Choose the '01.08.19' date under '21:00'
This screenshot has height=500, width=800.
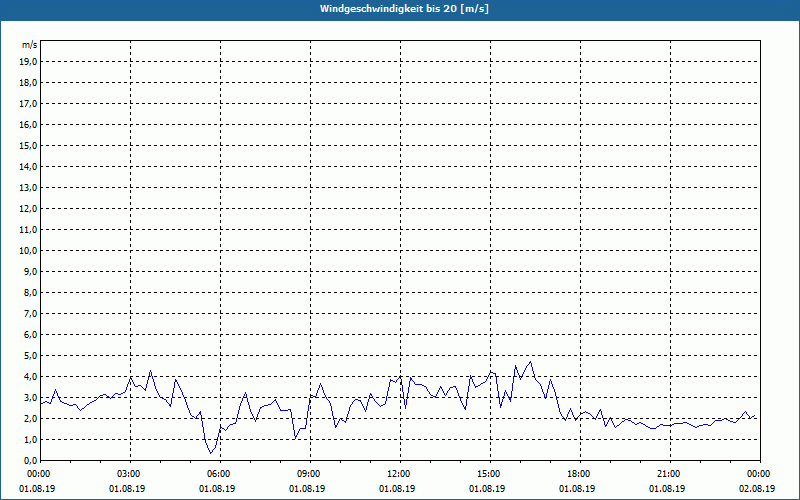tap(667, 488)
